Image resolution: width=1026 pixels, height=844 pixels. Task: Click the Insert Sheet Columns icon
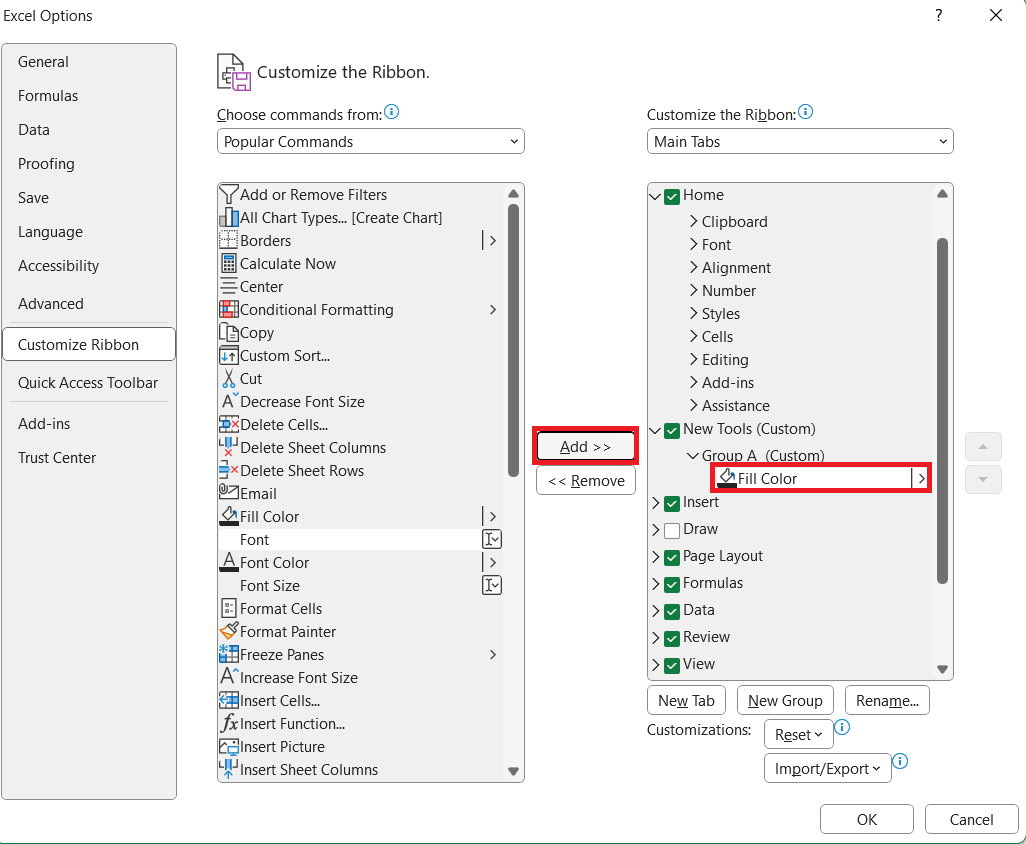point(228,769)
